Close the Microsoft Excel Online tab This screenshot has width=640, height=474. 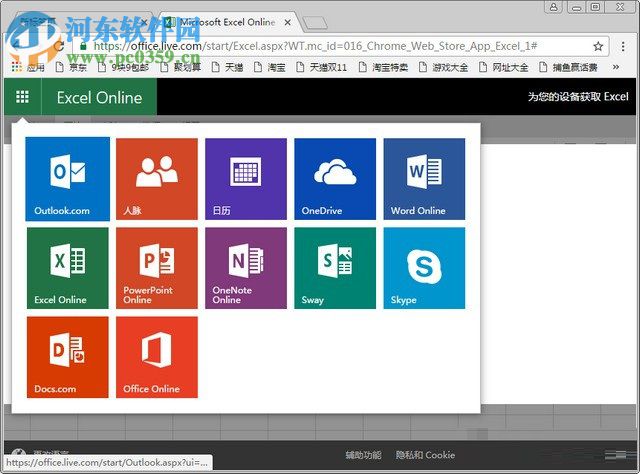click(288, 22)
